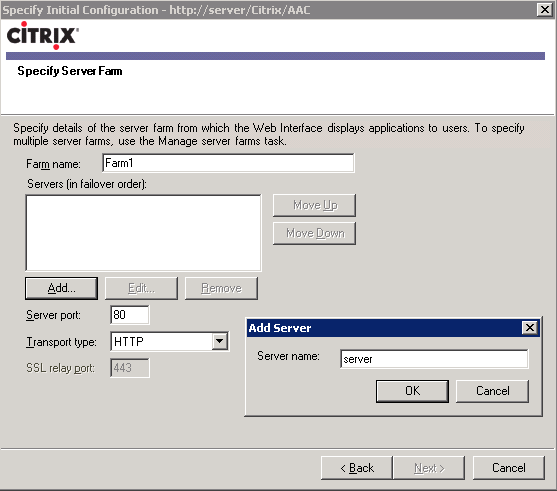Viewport: 557px width, 491px height.
Task: Click the Server port field
Action: tap(130, 315)
